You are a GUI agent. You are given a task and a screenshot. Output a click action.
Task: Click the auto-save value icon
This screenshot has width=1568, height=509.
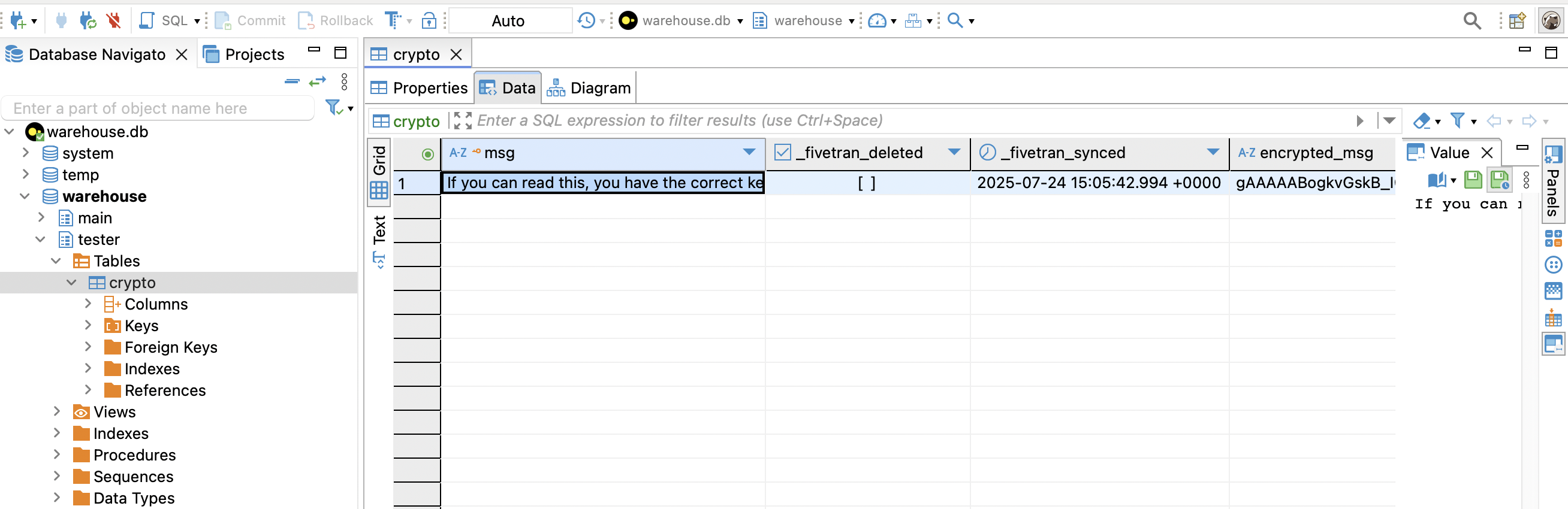coord(1500,180)
